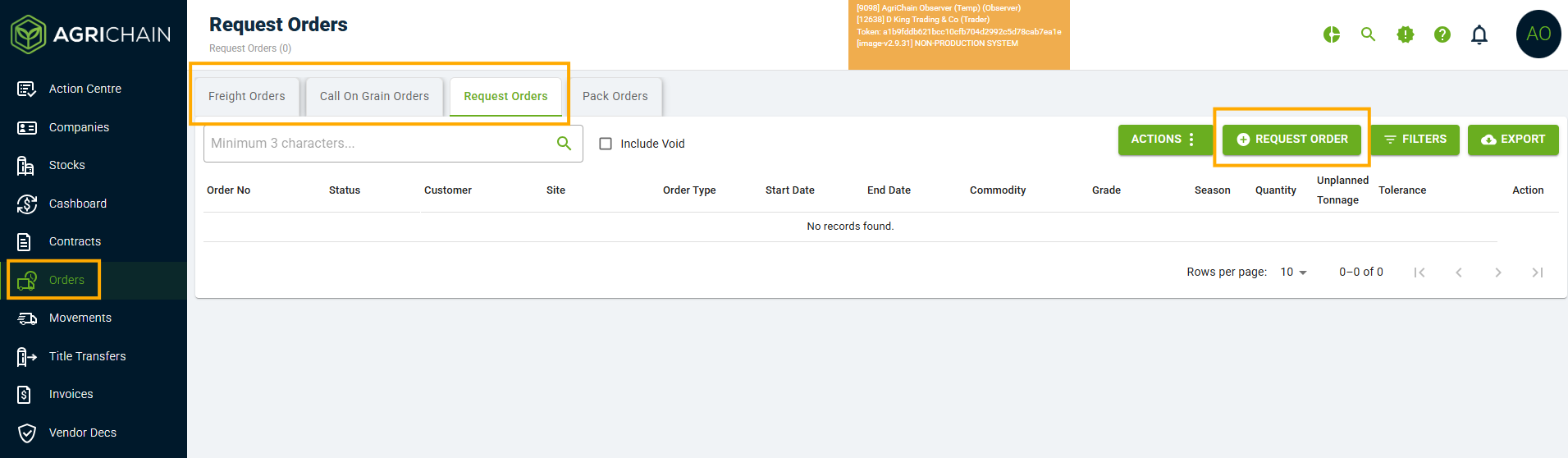Click the green pie chart header icon
The image size is (1568, 458).
pyautogui.click(x=1332, y=34)
